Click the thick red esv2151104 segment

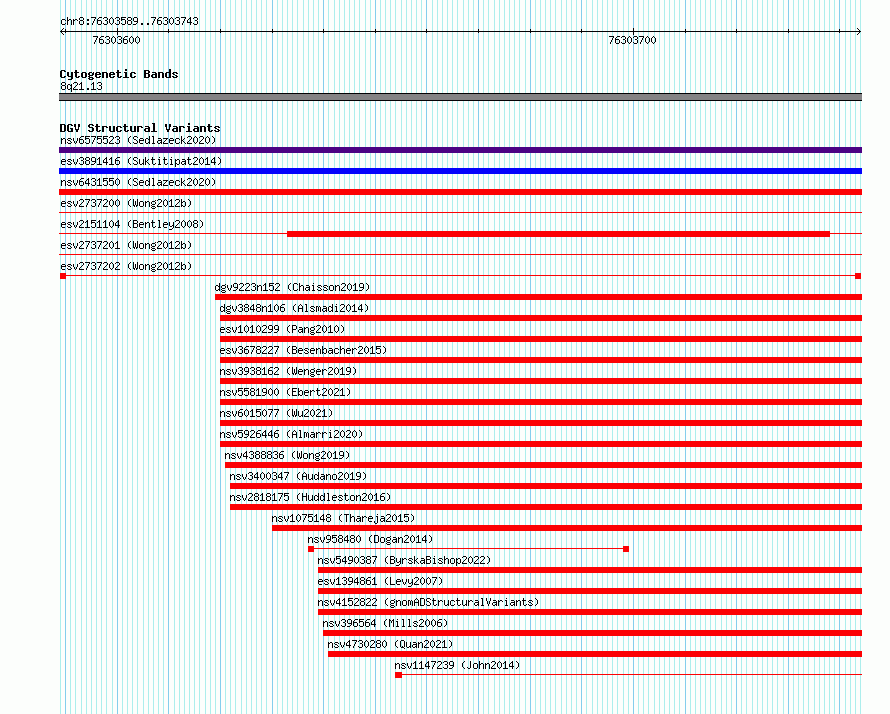tap(559, 234)
